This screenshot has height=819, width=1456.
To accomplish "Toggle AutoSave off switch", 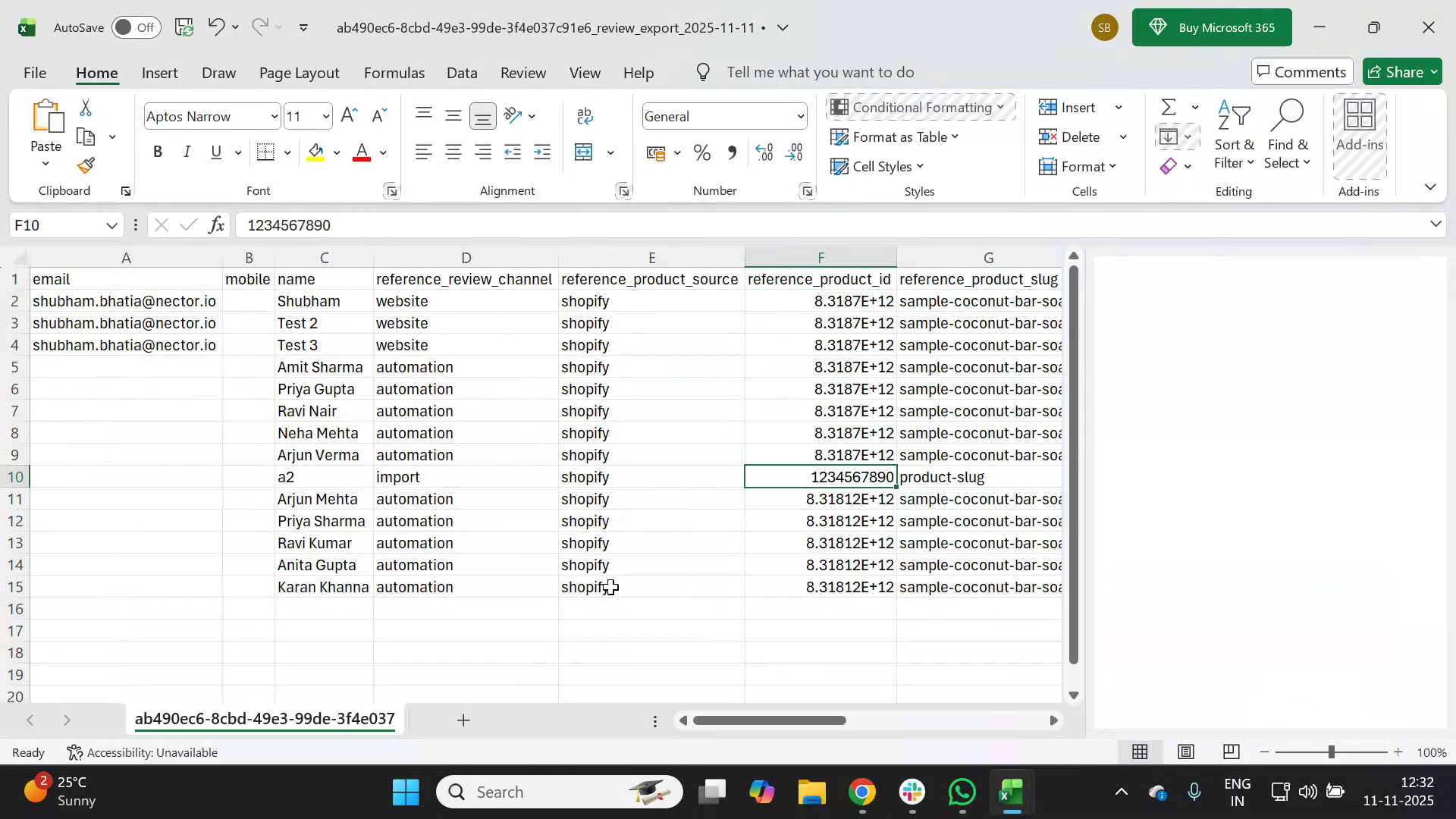I will point(135,27).
